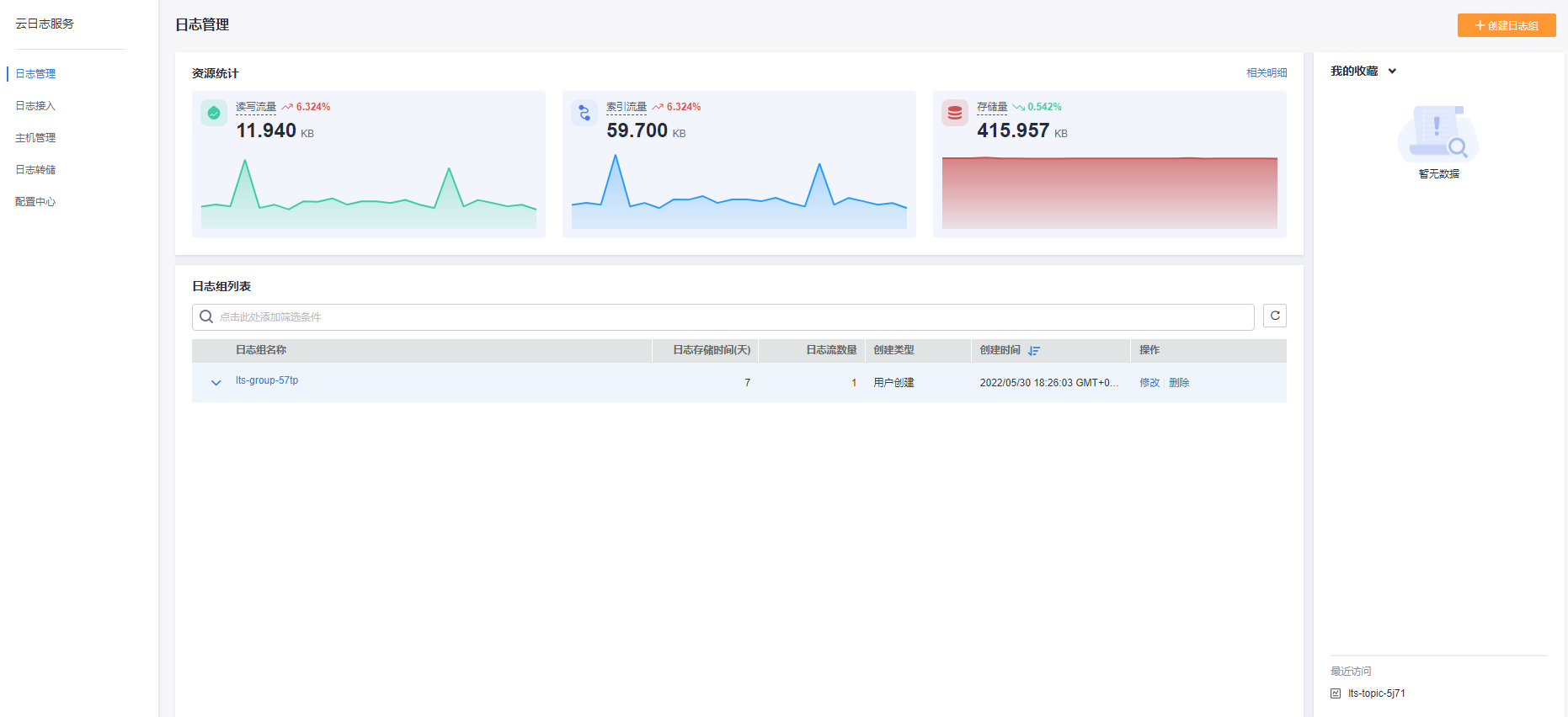Image resolution: width=1568 pixels, height=717 pixels.
Task: Click the 59.700 KB value
Action: [x=646, y=131]
